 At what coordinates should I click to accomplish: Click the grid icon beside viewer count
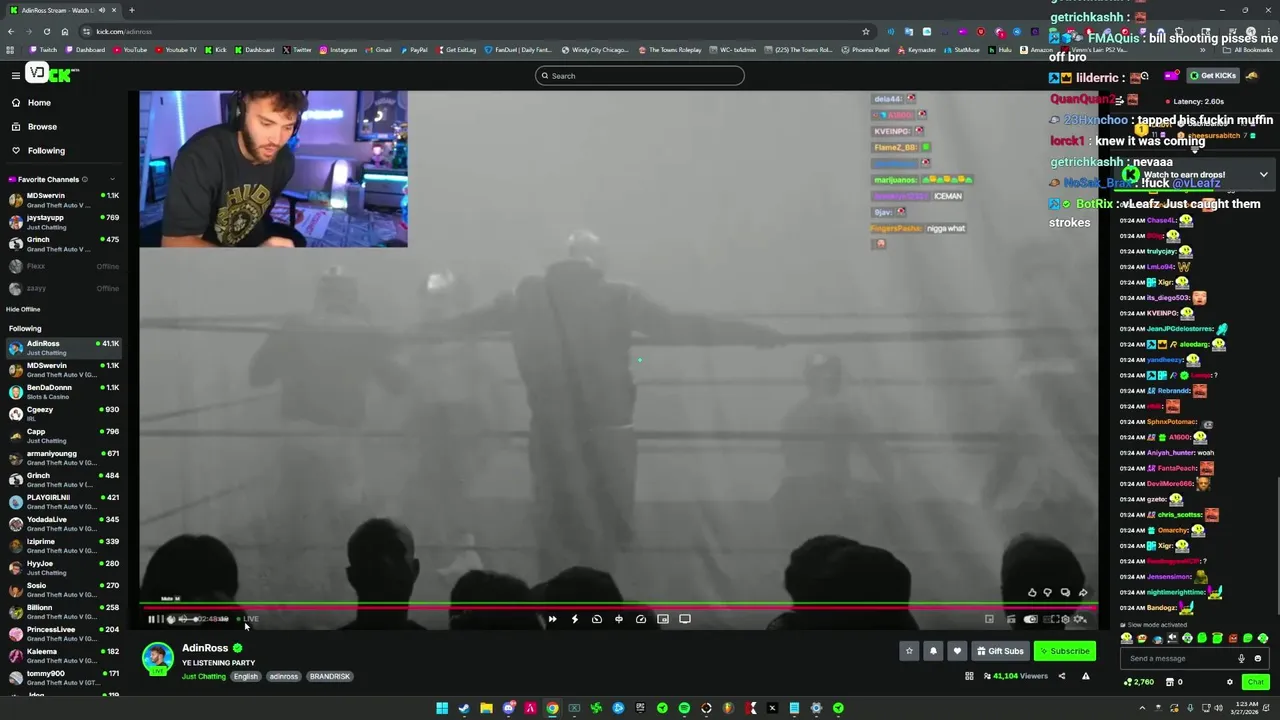click(x=969, y=676)
